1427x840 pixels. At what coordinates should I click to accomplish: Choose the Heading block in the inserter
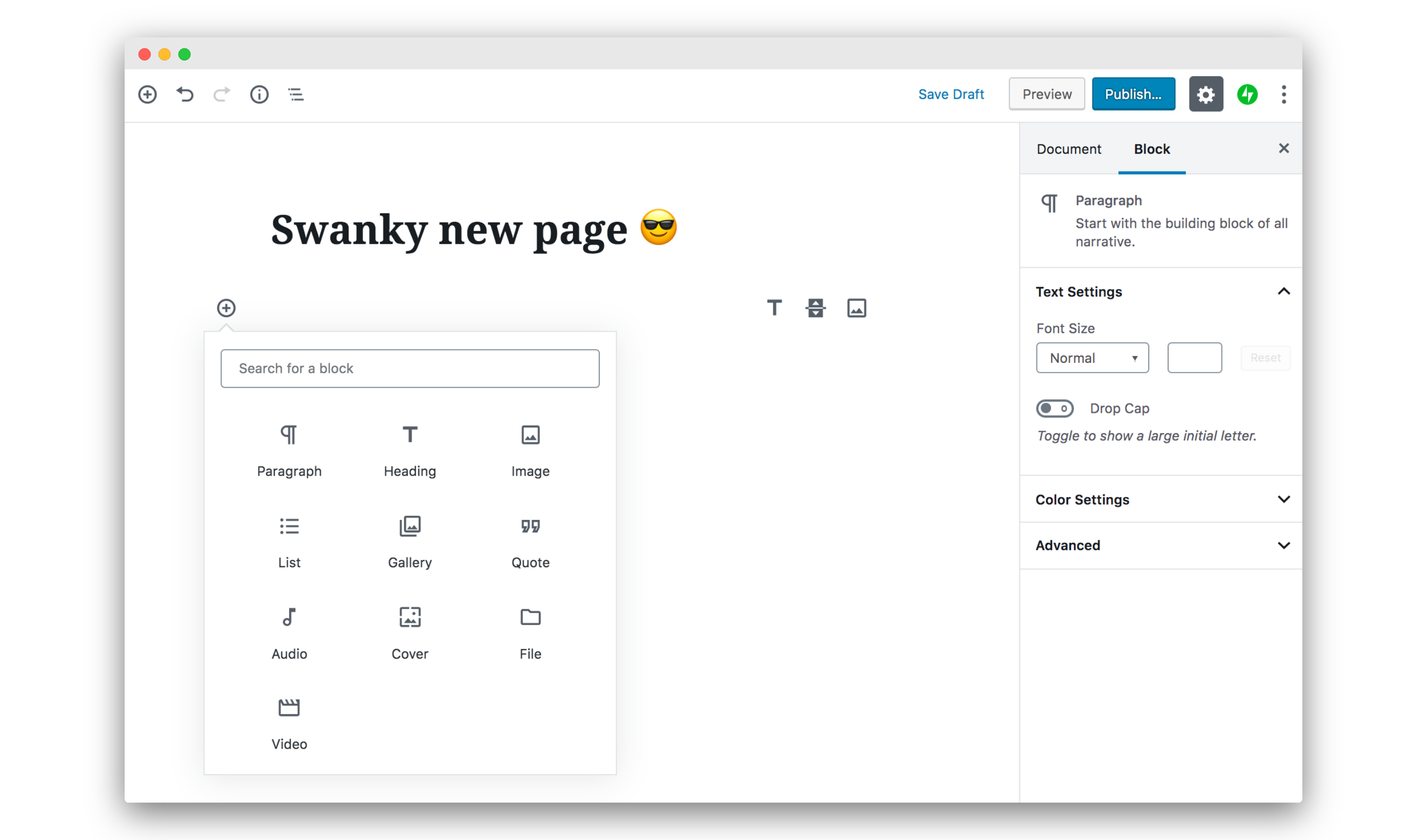[x=410, y=451]
